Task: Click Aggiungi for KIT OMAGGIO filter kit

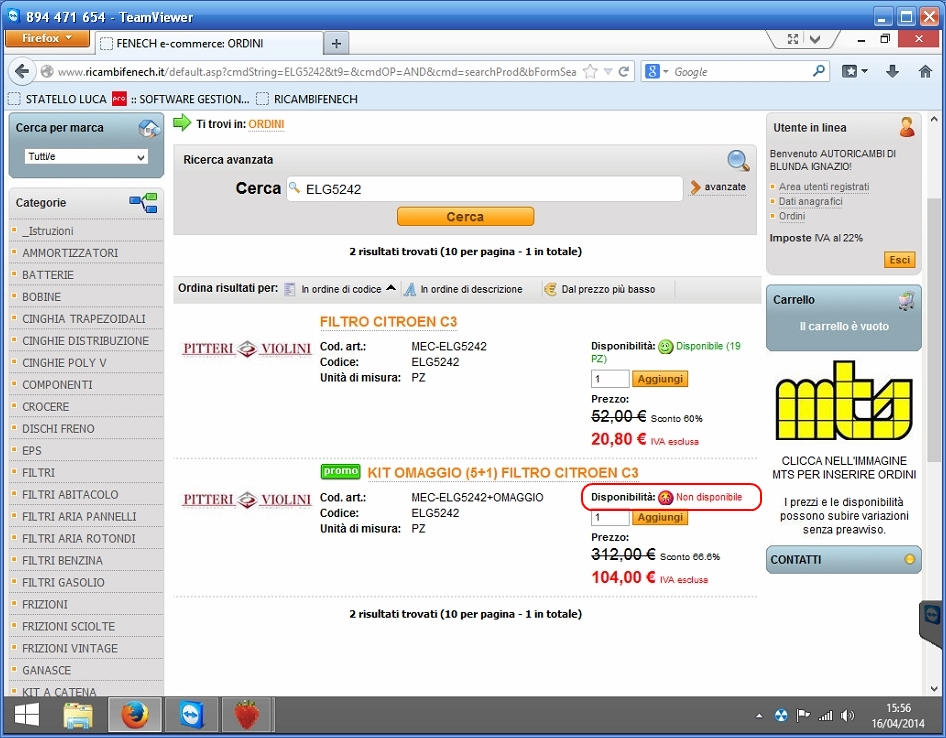Action: pos(660,517)
